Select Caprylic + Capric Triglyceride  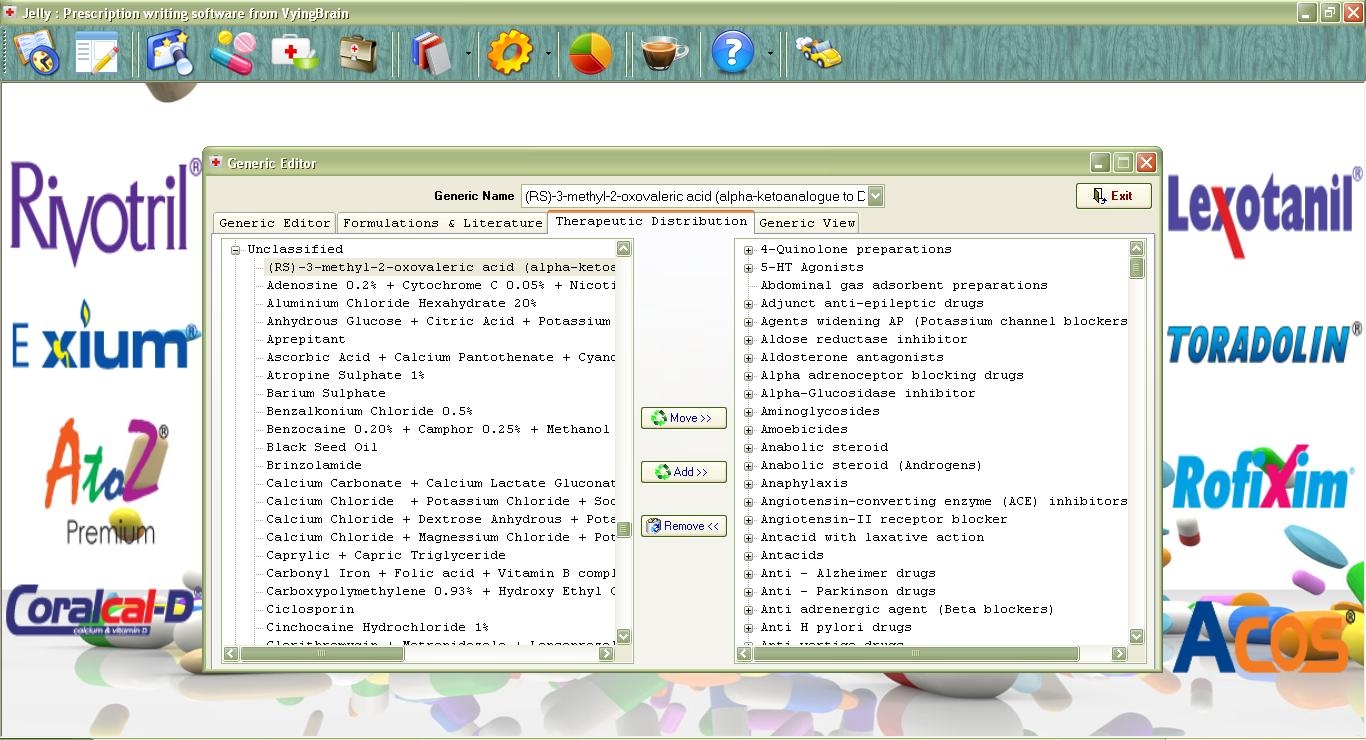385,555
